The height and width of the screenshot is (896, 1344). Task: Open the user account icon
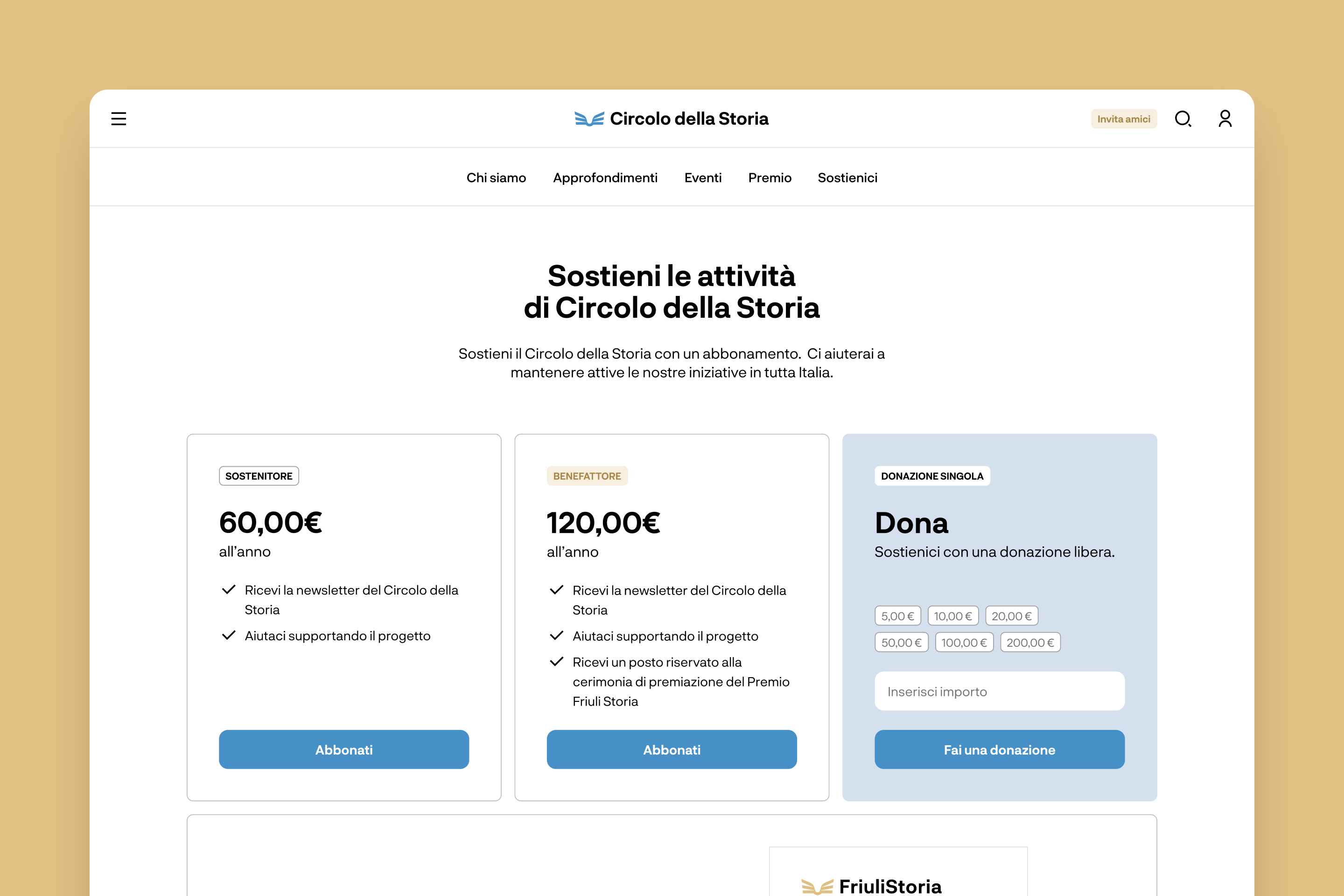coord(1225,119)
